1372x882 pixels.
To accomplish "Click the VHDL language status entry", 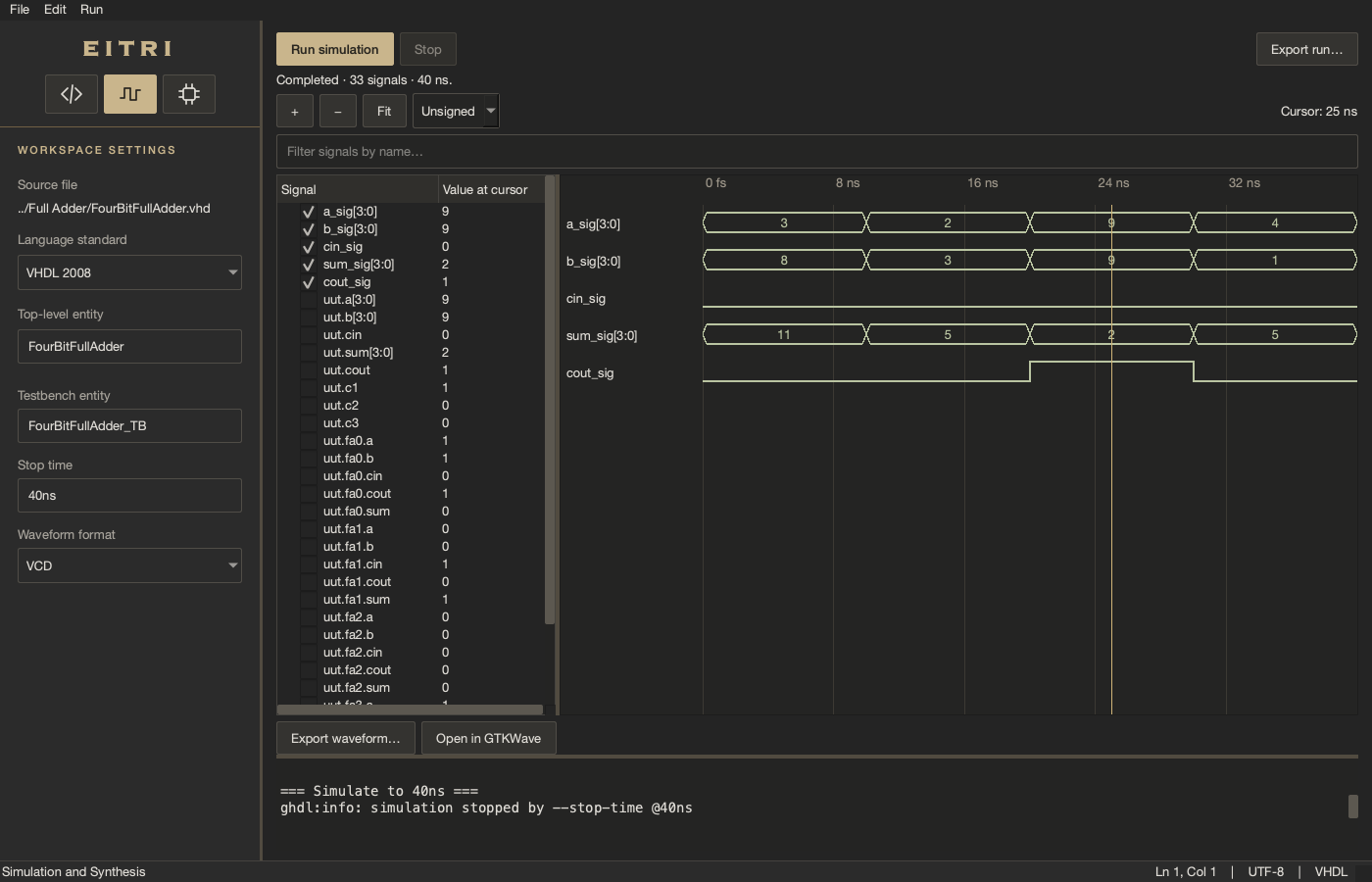I will [1331, 871].
